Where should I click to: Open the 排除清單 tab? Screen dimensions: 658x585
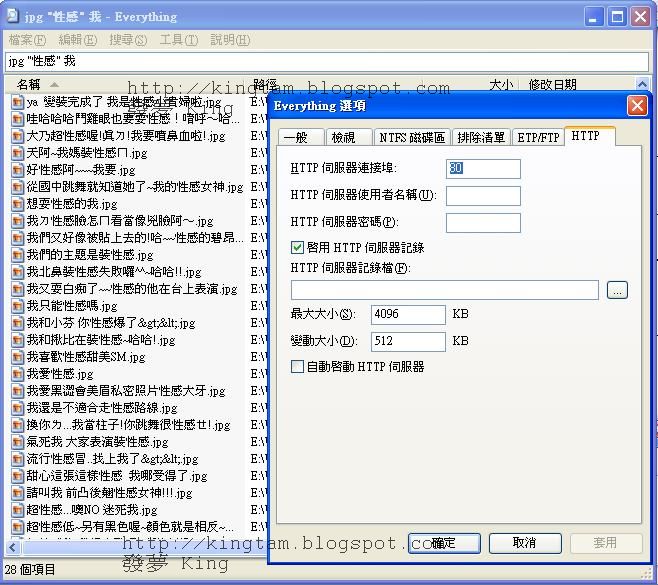tap(481, 137)
